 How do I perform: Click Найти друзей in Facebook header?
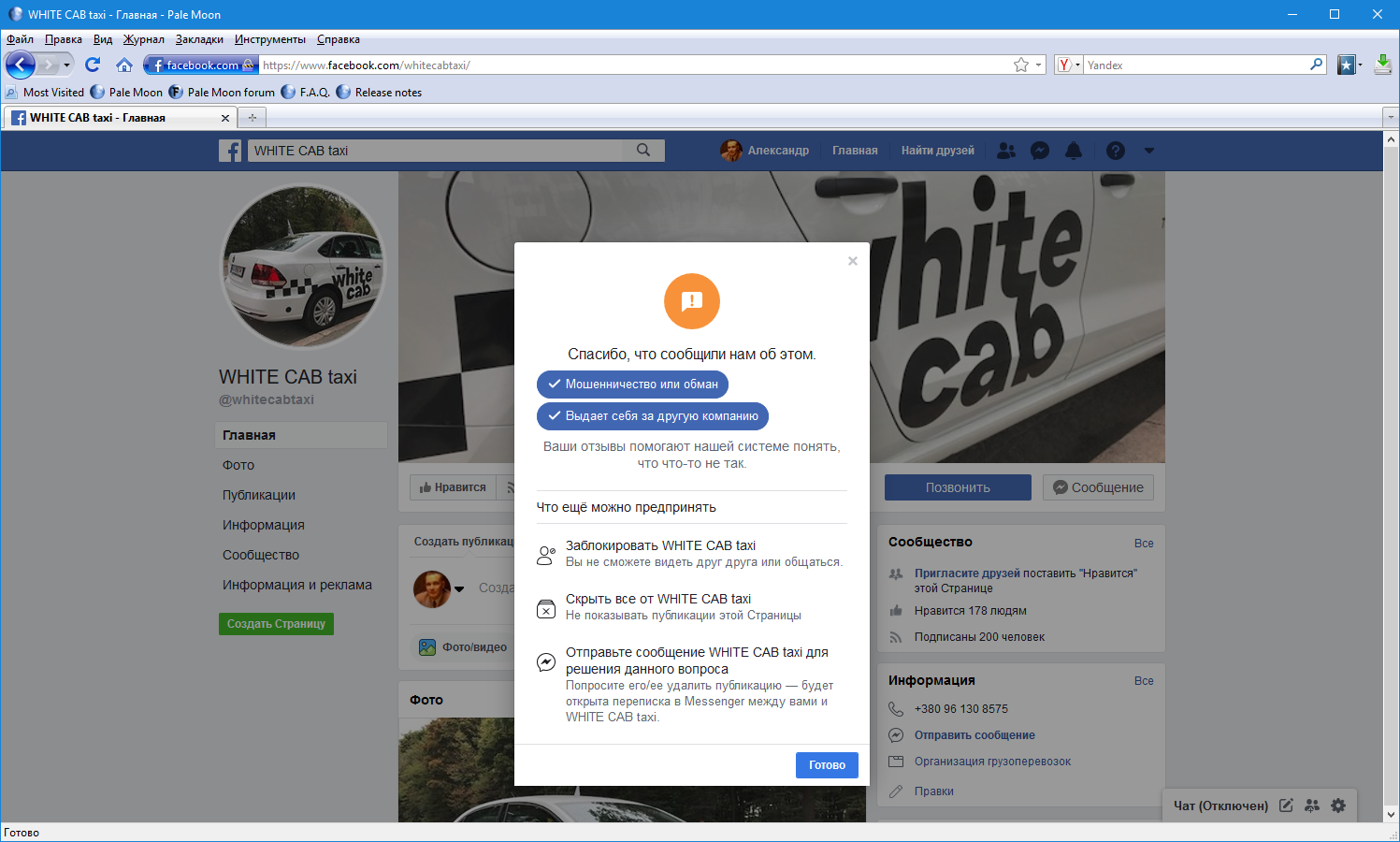coord(938,151)
